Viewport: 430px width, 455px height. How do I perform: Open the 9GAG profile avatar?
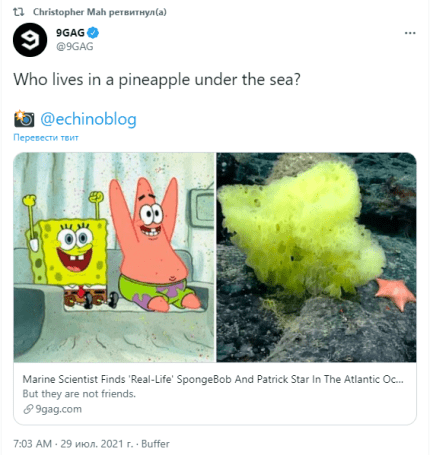30,40
